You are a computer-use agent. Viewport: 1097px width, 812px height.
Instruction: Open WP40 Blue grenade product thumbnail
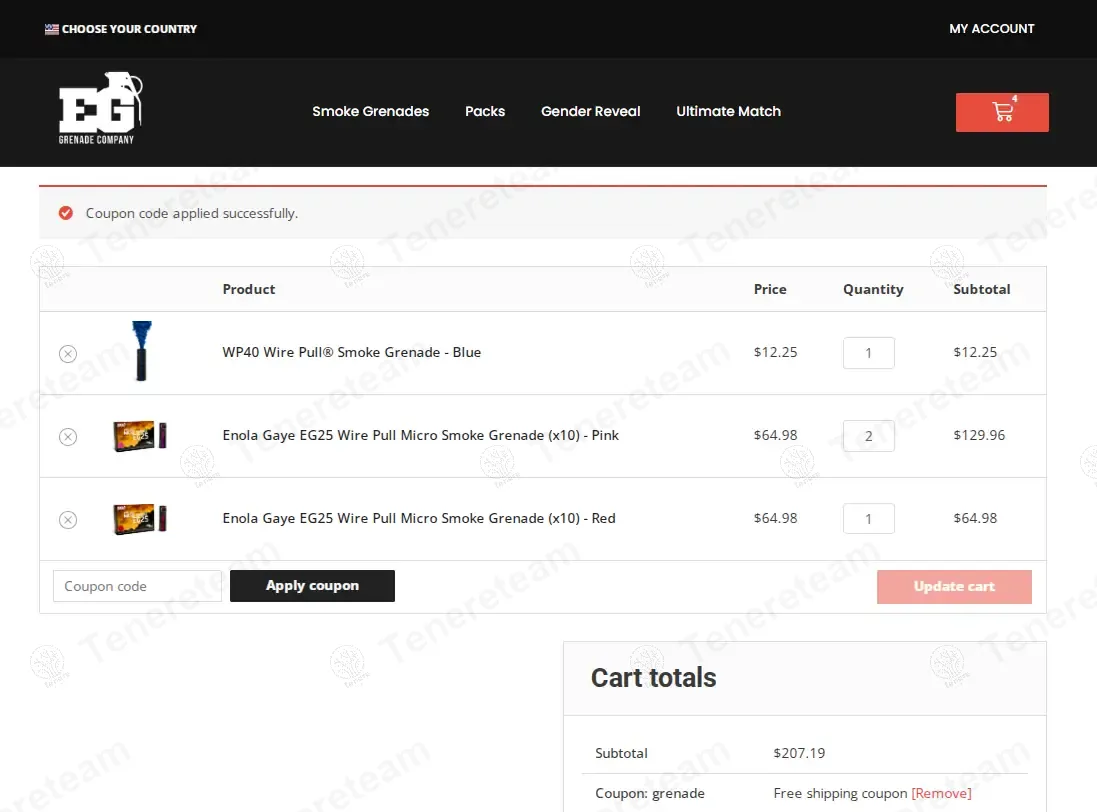point(141,352)
